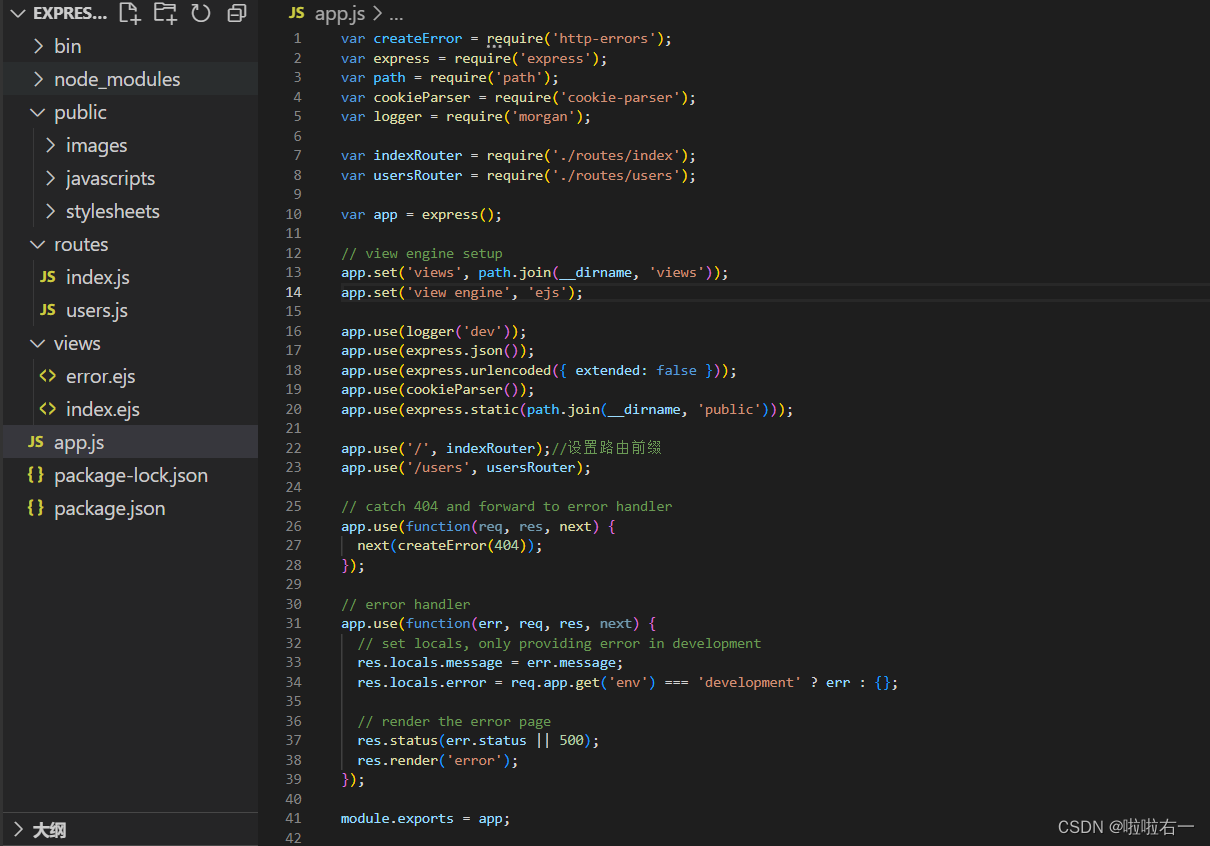Click the breadcrumb ellipsis after app.js

tap(396, 13)
